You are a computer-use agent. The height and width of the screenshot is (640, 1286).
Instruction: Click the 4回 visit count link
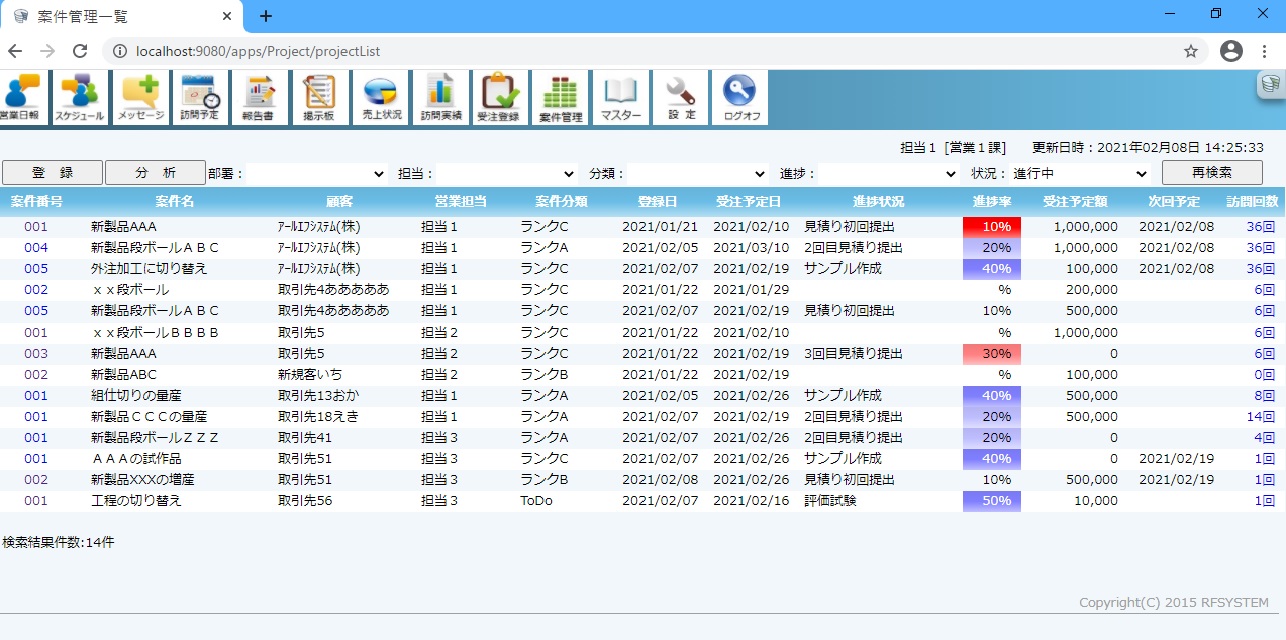1265,438
